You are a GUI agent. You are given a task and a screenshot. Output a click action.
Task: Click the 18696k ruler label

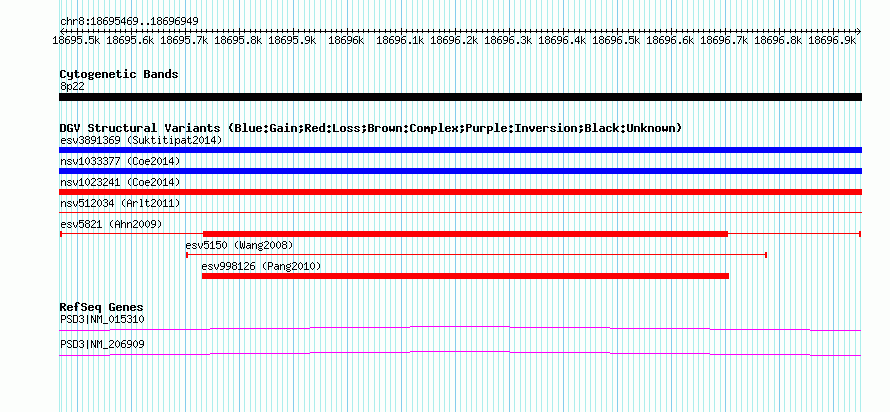coord(346,41)
